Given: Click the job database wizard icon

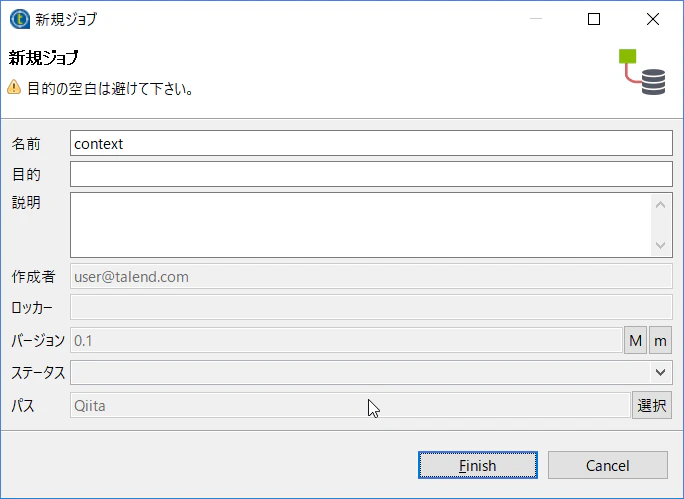Looking at the screenshot, I should (642, 72).
